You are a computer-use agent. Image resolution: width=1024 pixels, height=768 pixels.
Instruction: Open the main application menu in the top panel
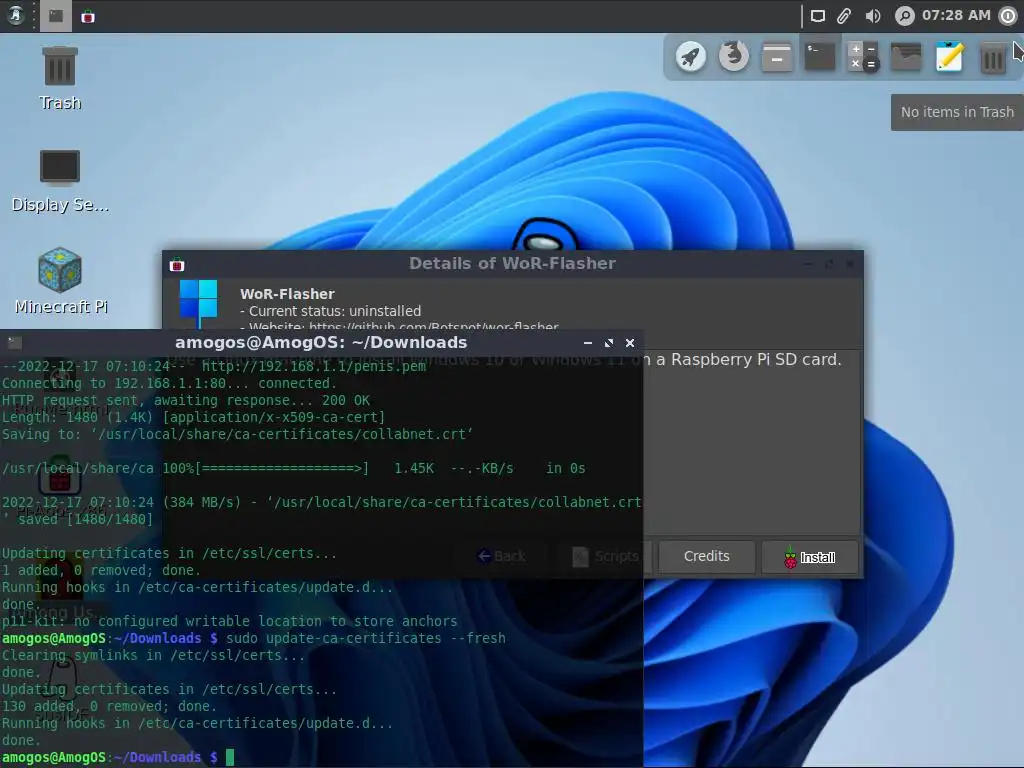15,16
